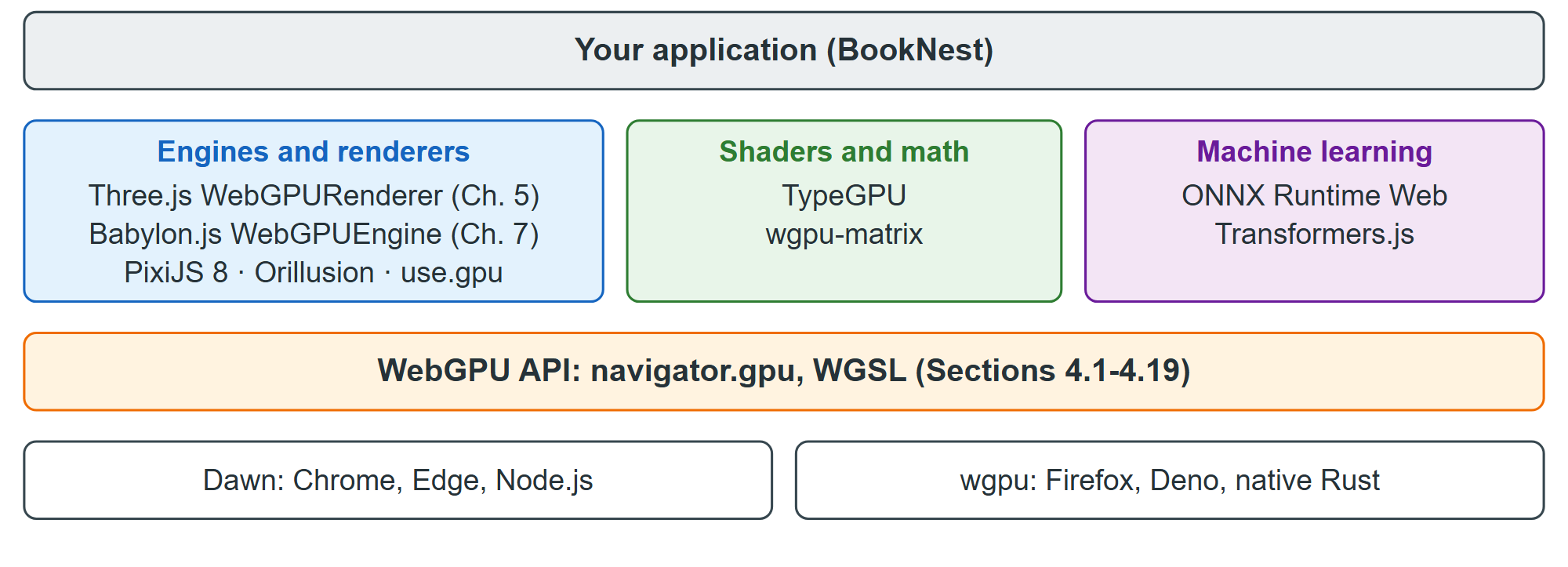Click the 'ONNX Runtime Web' text
The height and width of the screenshot is (567, 1568).
tap(1315, 196)
